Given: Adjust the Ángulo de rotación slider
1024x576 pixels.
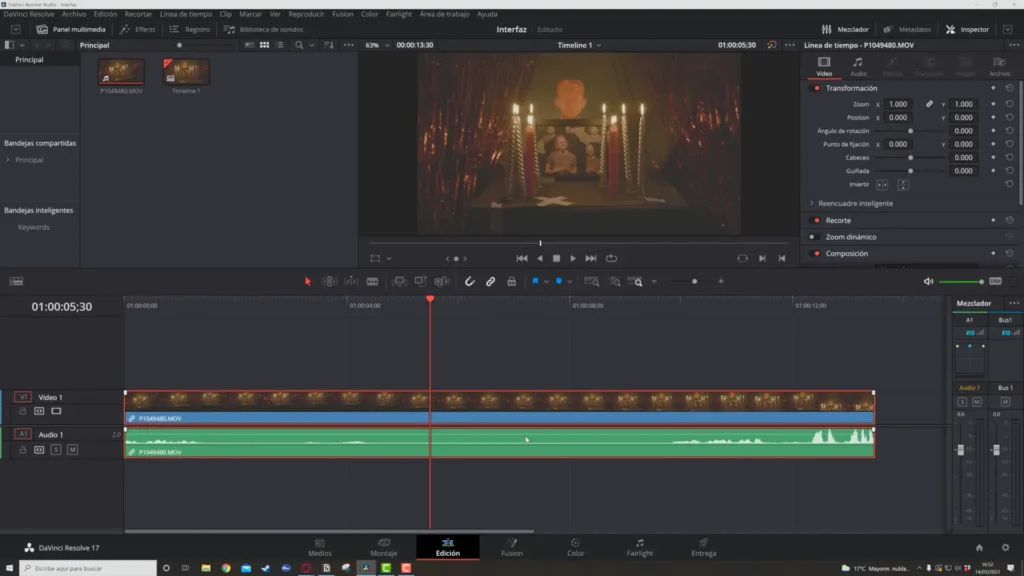Looking at the screenshot, I should 910,131.
